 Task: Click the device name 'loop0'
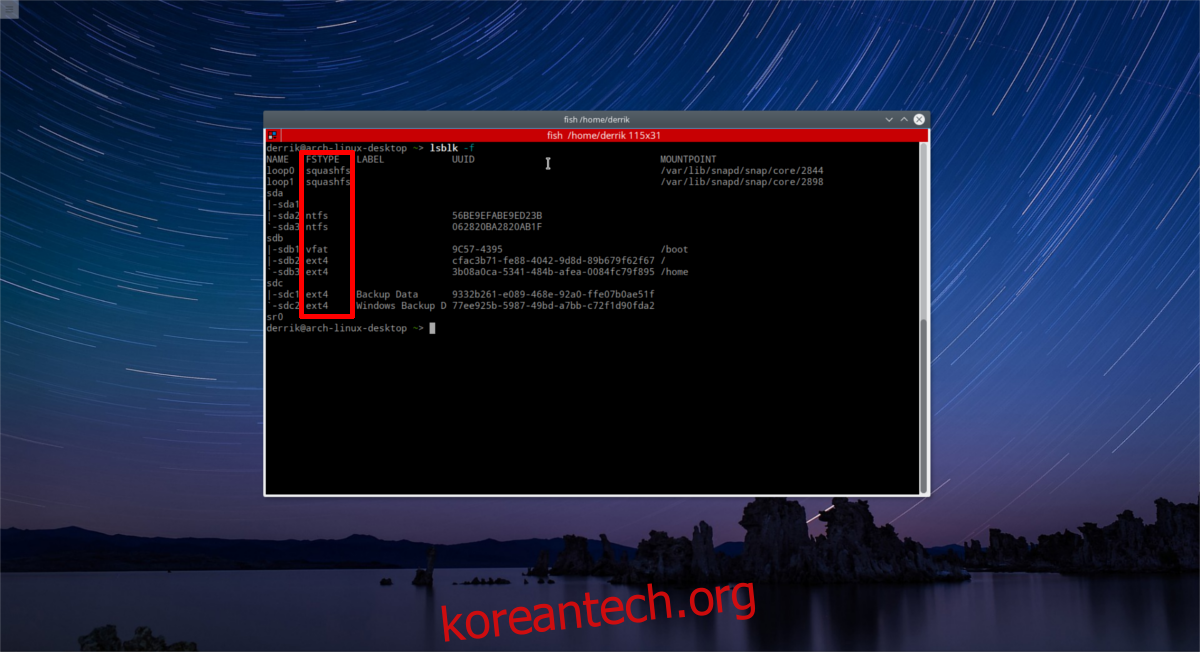tap(280, 170)
